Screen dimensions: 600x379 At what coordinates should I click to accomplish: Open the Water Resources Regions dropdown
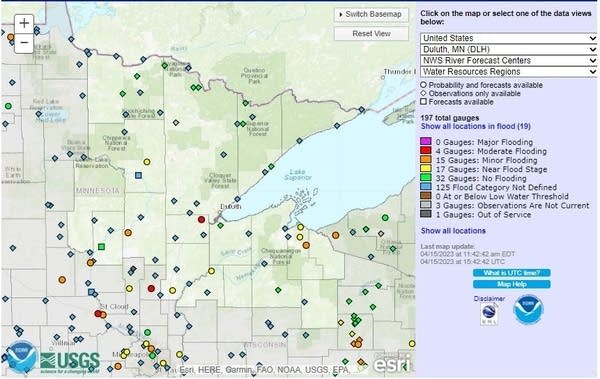click(x=509, y=71)
